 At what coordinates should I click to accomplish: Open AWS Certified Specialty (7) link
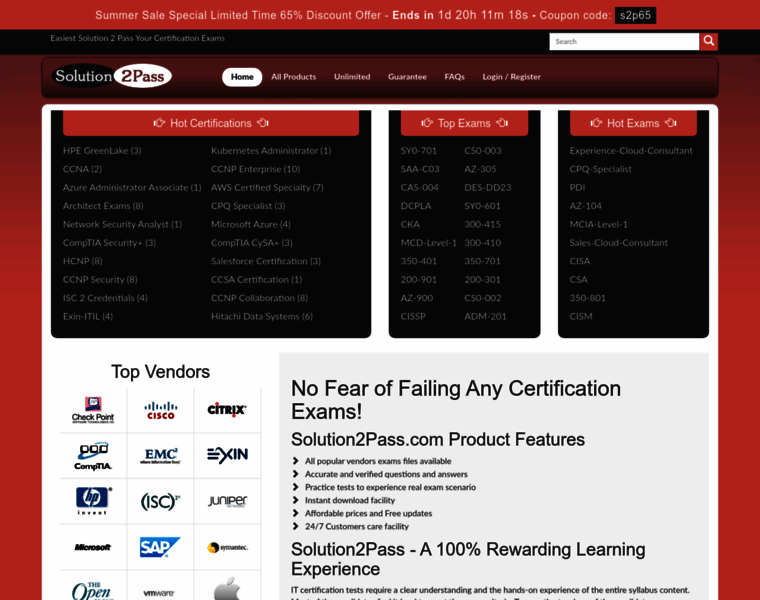coord(267,188)
